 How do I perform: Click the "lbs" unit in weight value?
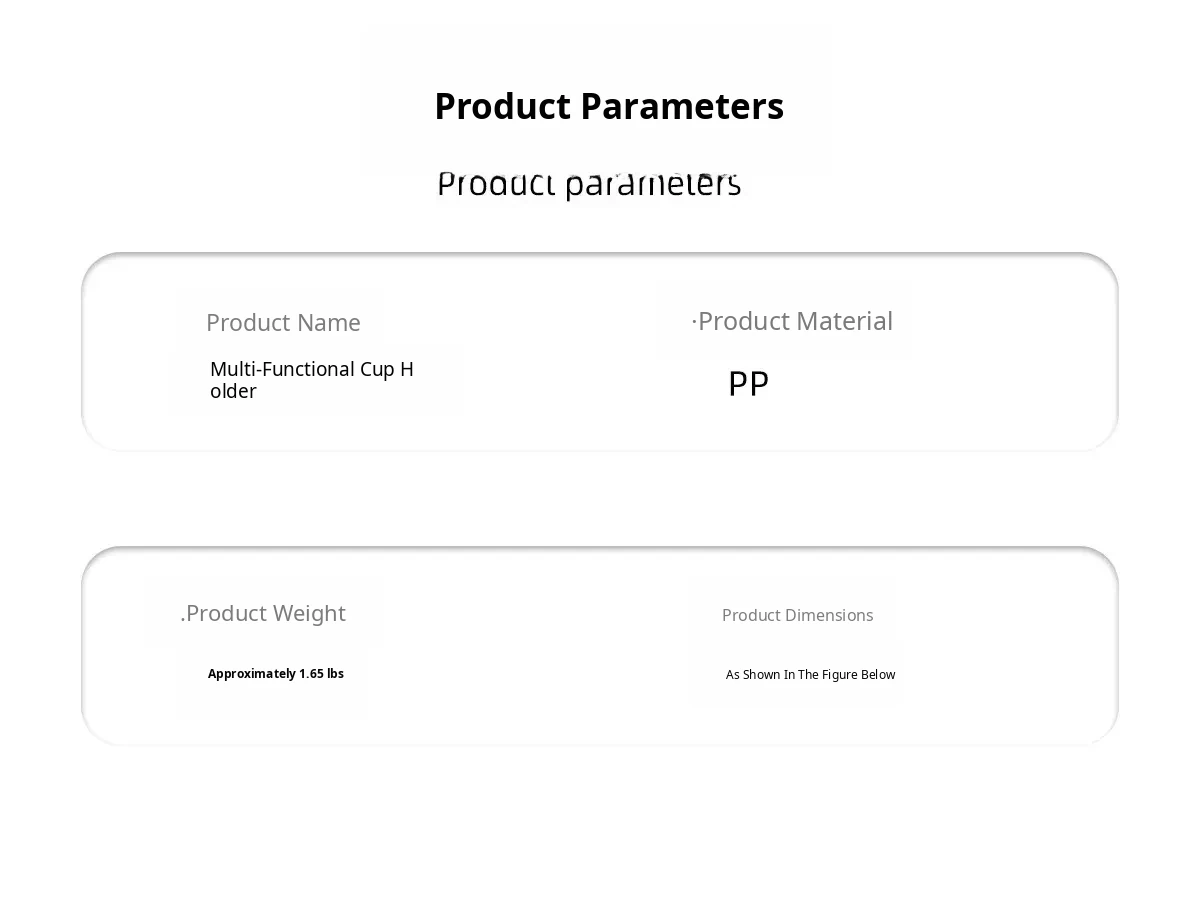pyautogui.click(x=335, y=674)
